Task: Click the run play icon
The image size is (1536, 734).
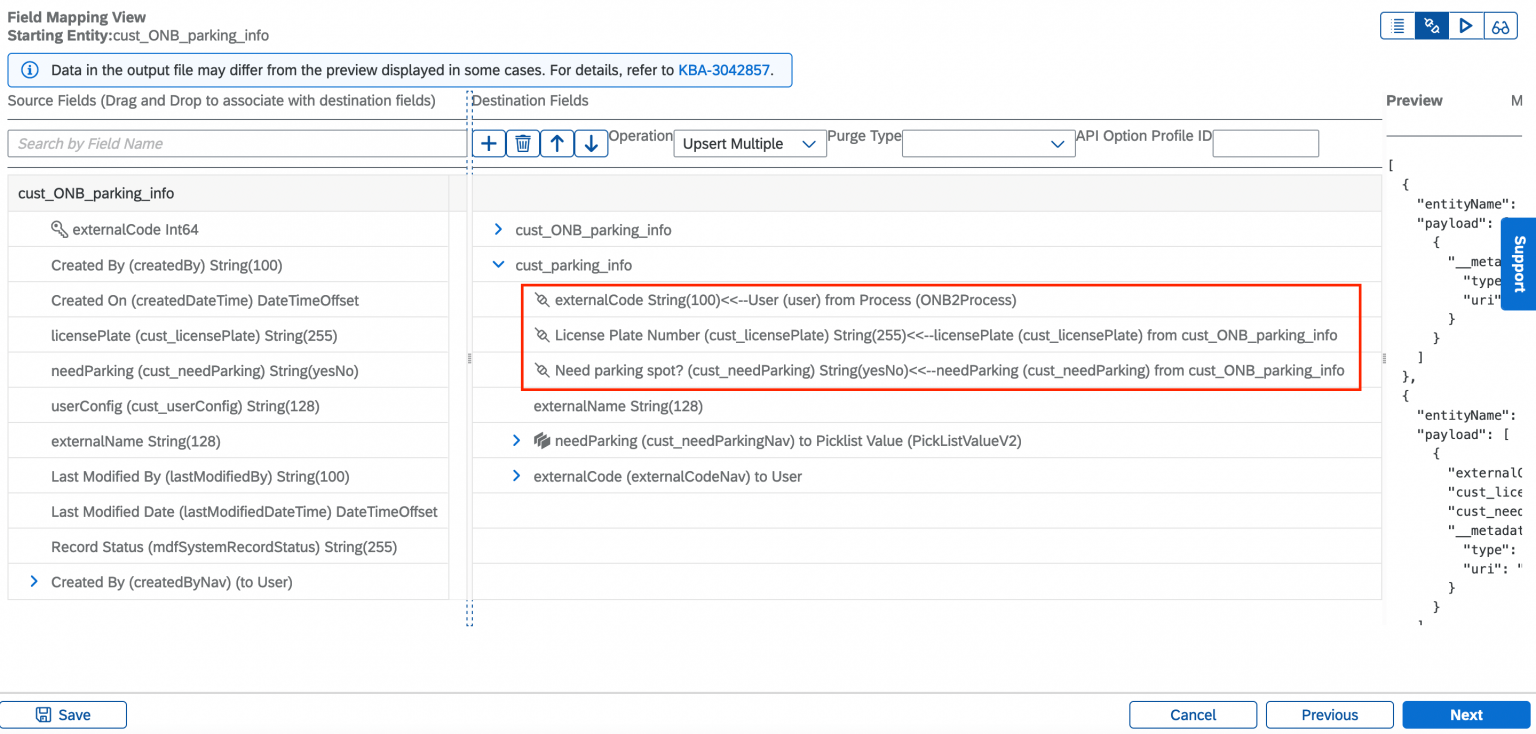Action: [1465, 25]
